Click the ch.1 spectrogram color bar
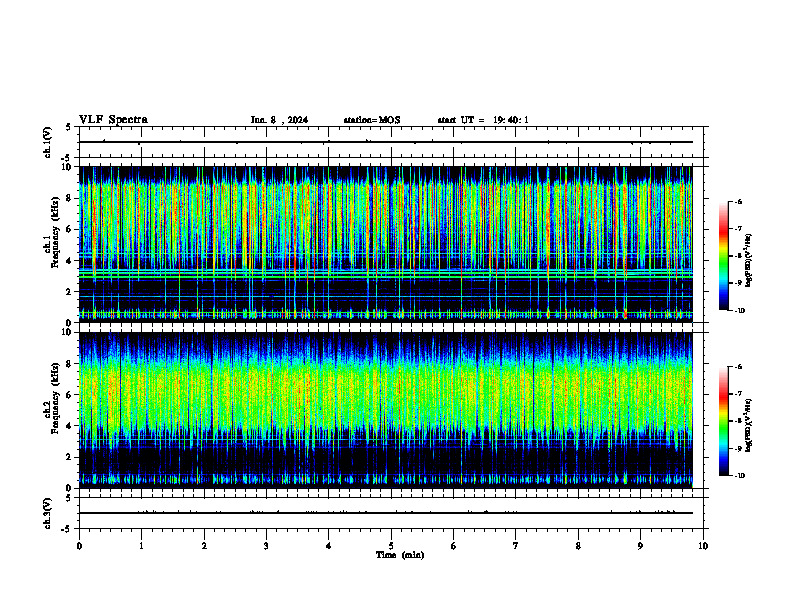Viewport: 792px width, 612px height. 724,256
